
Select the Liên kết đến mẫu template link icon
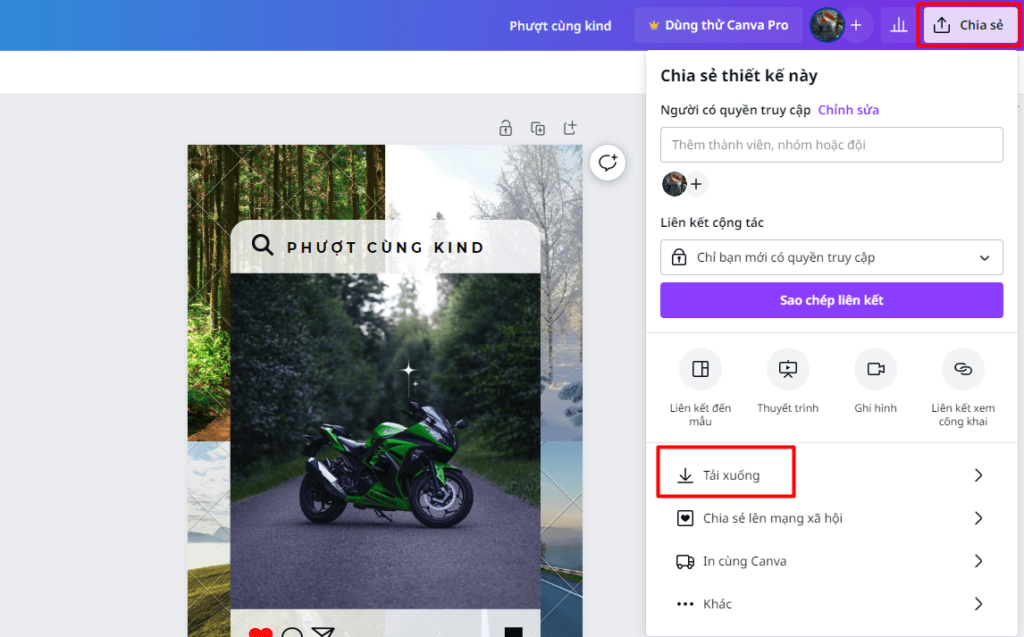[x=700, y=369]
